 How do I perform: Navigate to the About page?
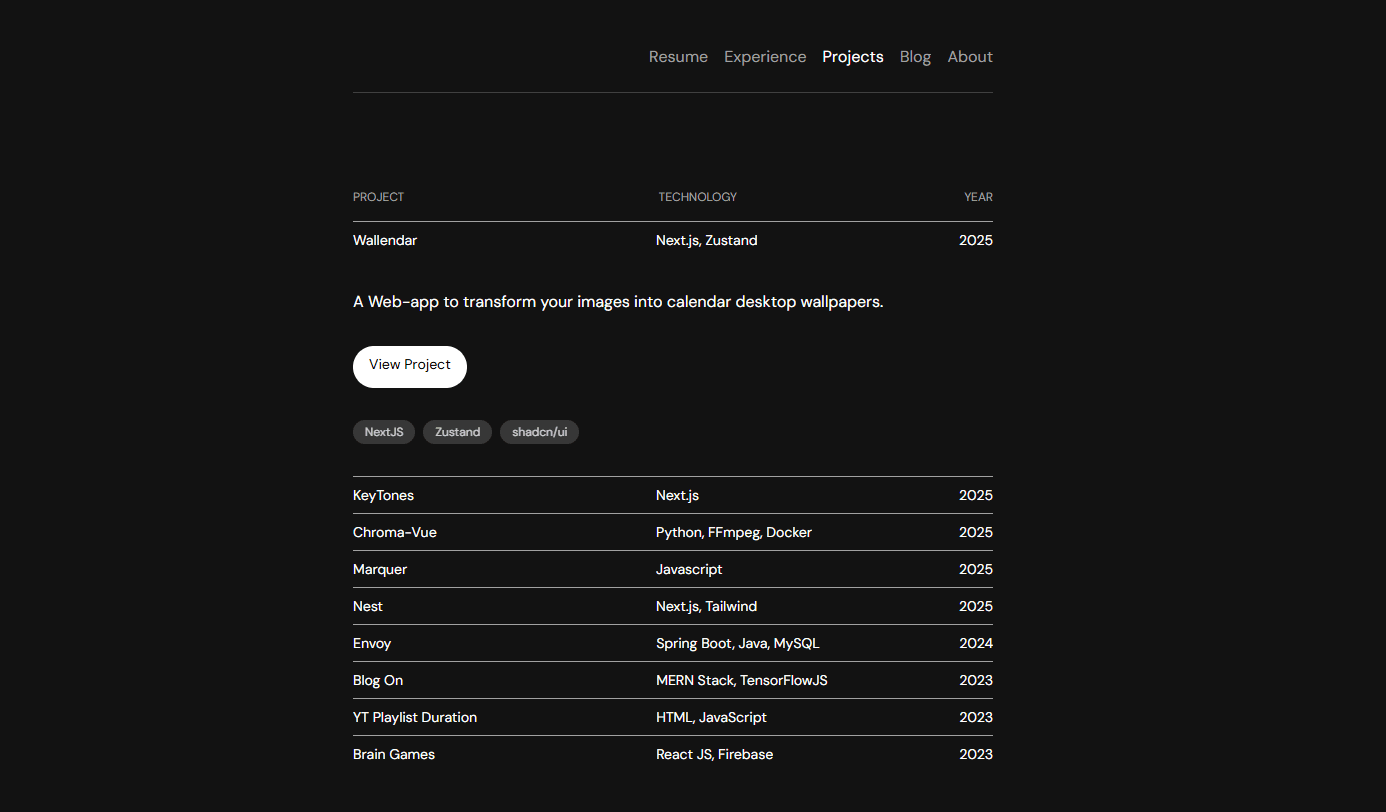click(x=969, y=57)
